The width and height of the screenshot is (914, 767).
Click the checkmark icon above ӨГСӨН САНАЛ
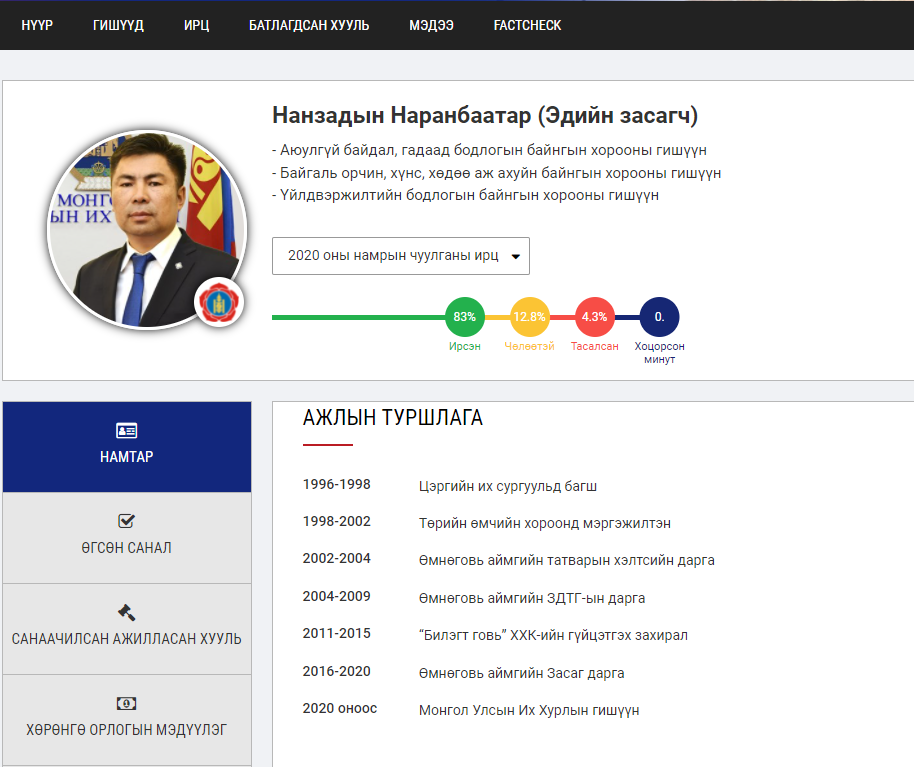click(x=126, y=521)
